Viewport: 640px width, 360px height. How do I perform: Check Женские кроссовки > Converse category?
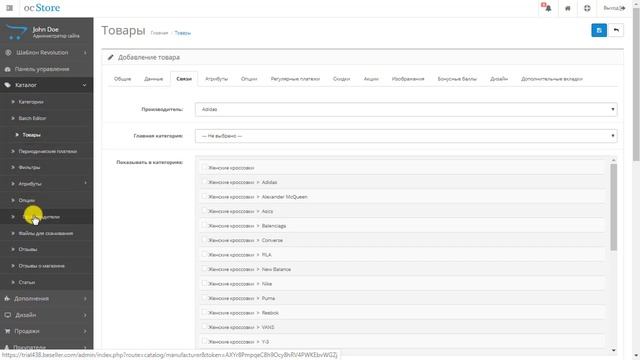tap(204, 240)
